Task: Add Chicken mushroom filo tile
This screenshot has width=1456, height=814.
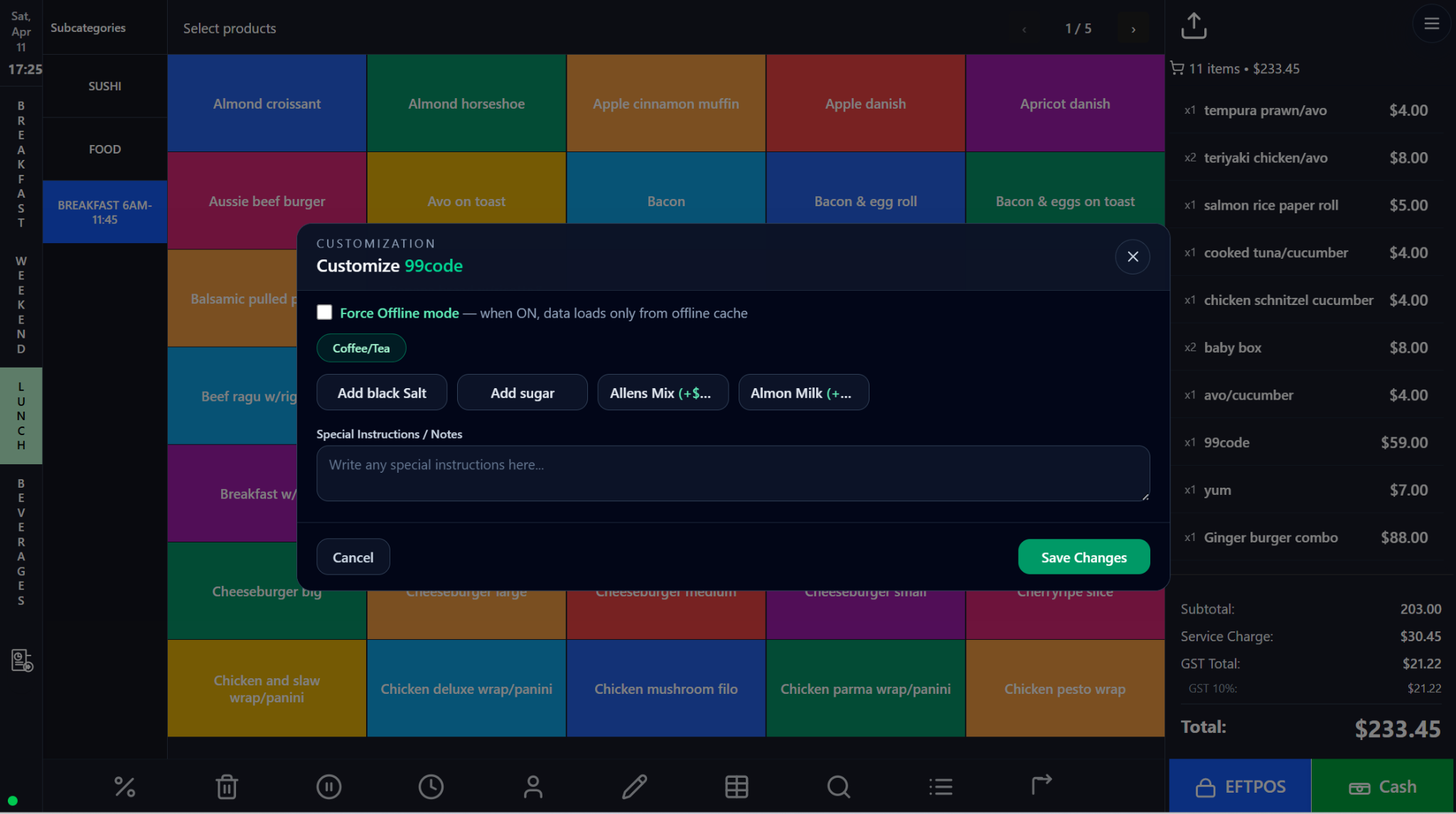Action: pyautogui.click(x=666, y=688)
